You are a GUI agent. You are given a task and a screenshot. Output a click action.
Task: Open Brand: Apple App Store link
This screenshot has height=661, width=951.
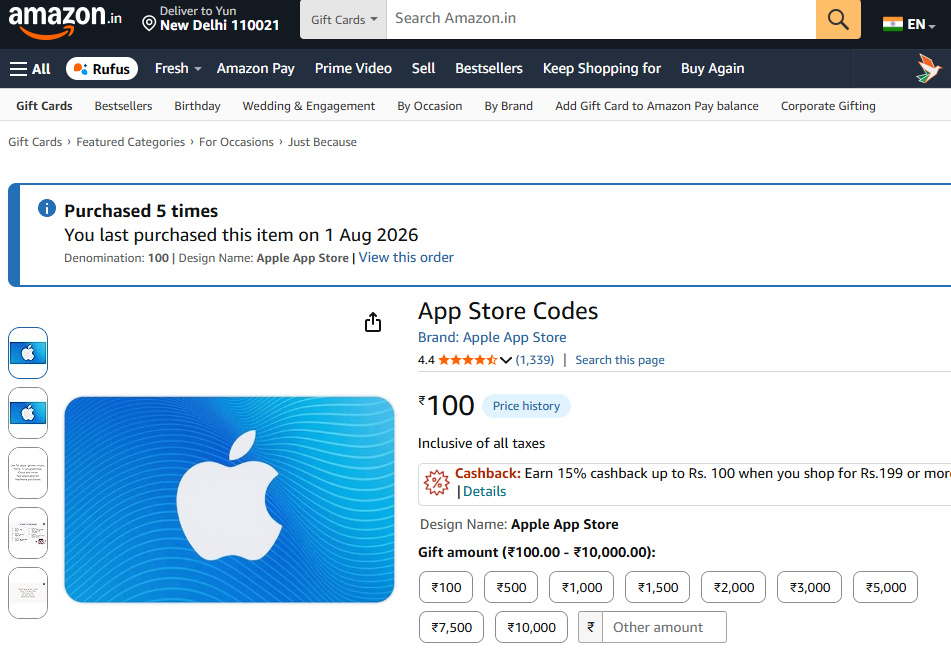pyautogui.click(x=492, y=338)
